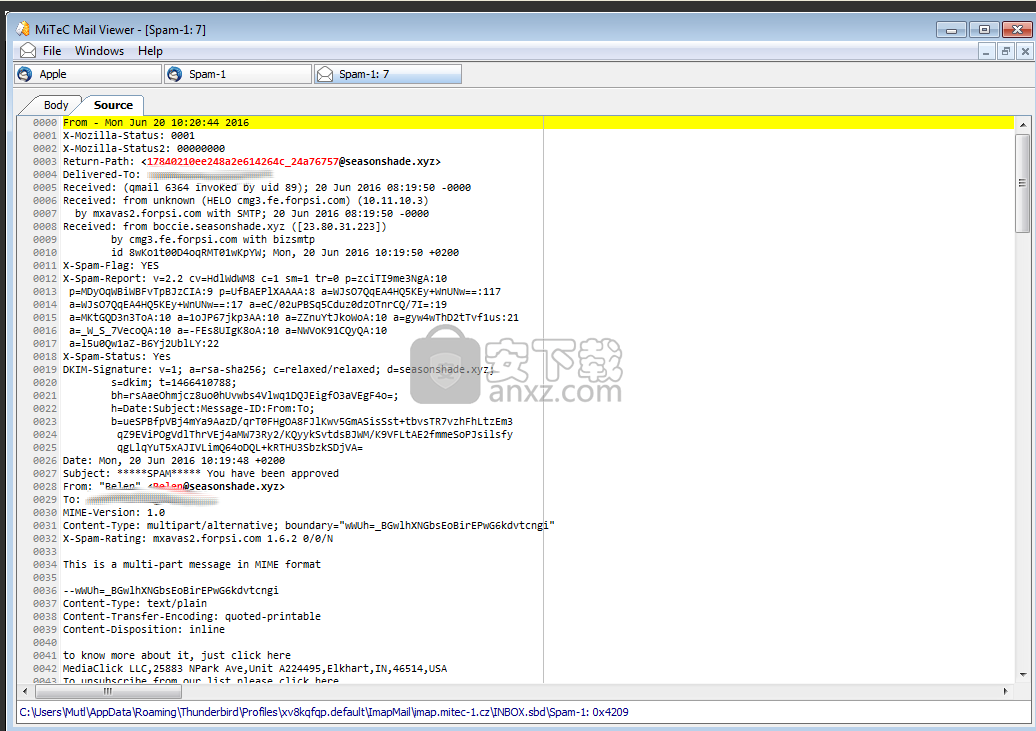Click the envelope icon beside File menu
This screenshot has height=731, width=1036.
tap(28, 51)
